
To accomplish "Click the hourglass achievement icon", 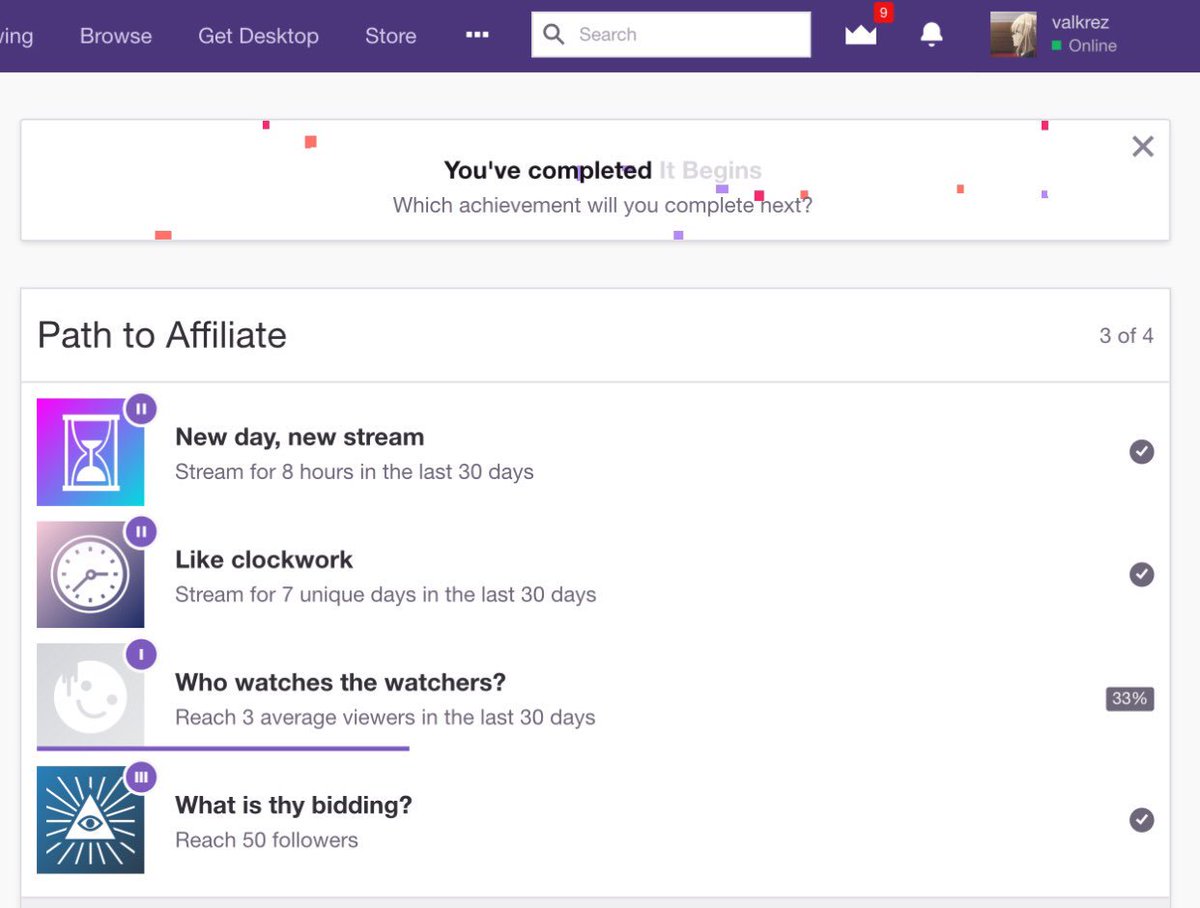I will 90,452.
